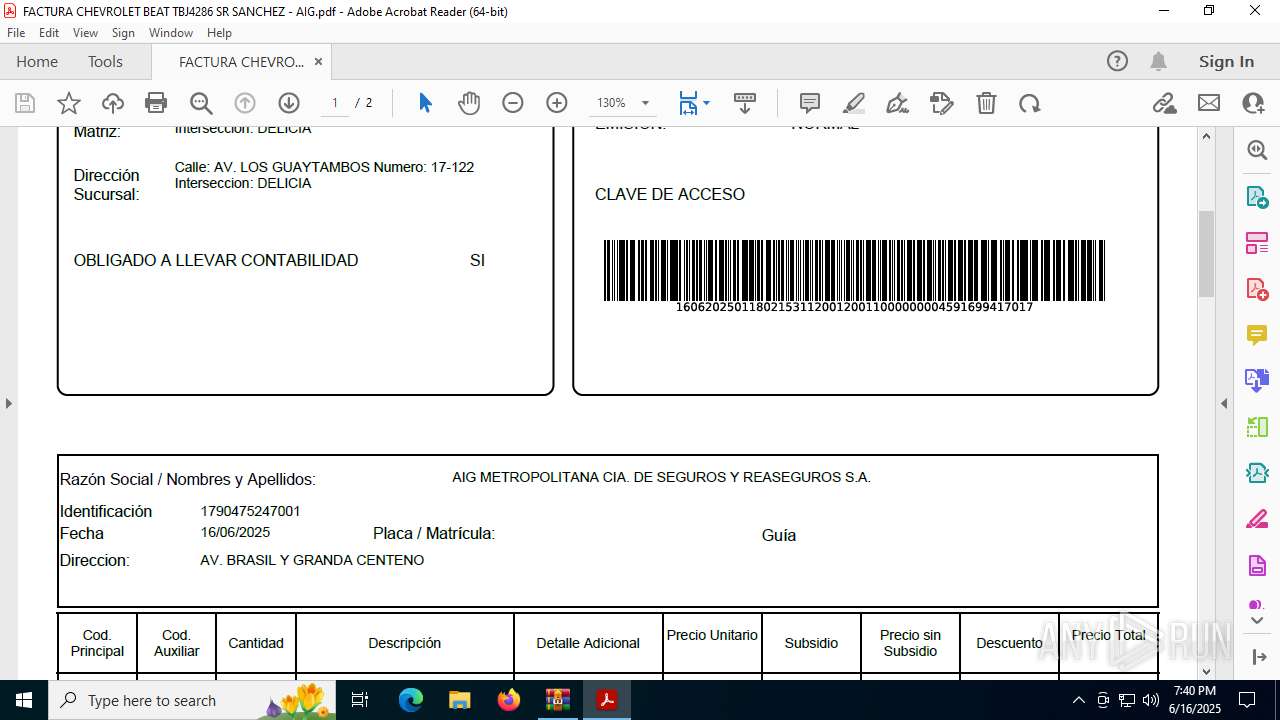Zoom in with plus button
This screenshot has height=720, width=1280.
tap(557, 103)
